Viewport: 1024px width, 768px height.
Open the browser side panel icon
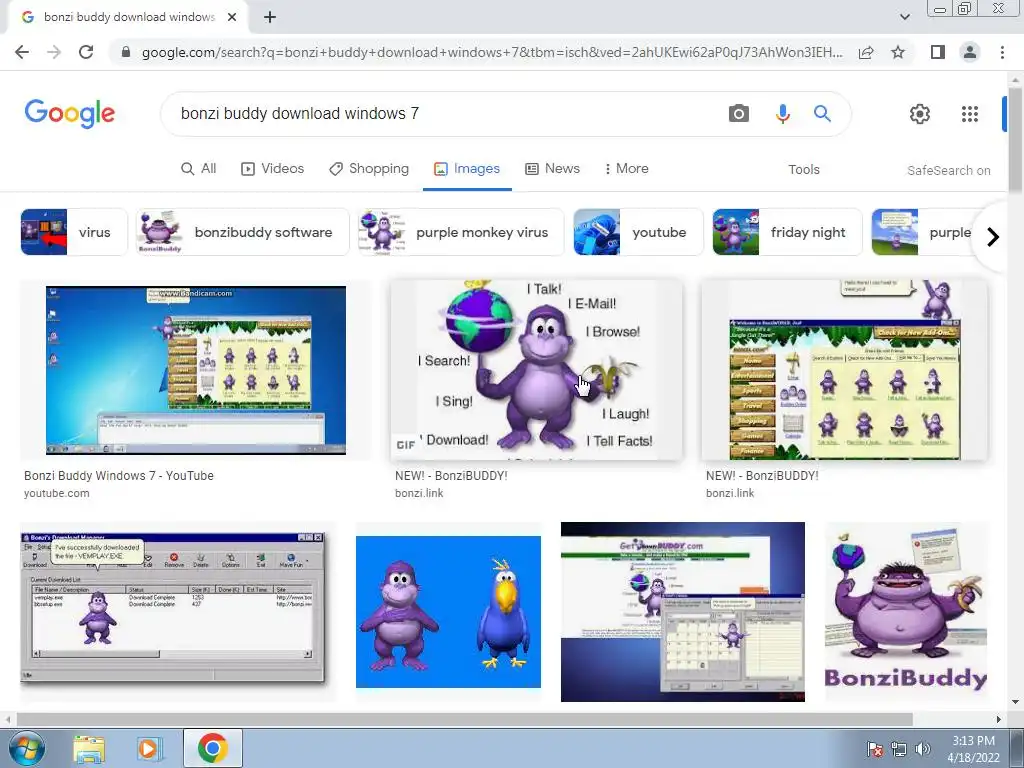[937, 52]
